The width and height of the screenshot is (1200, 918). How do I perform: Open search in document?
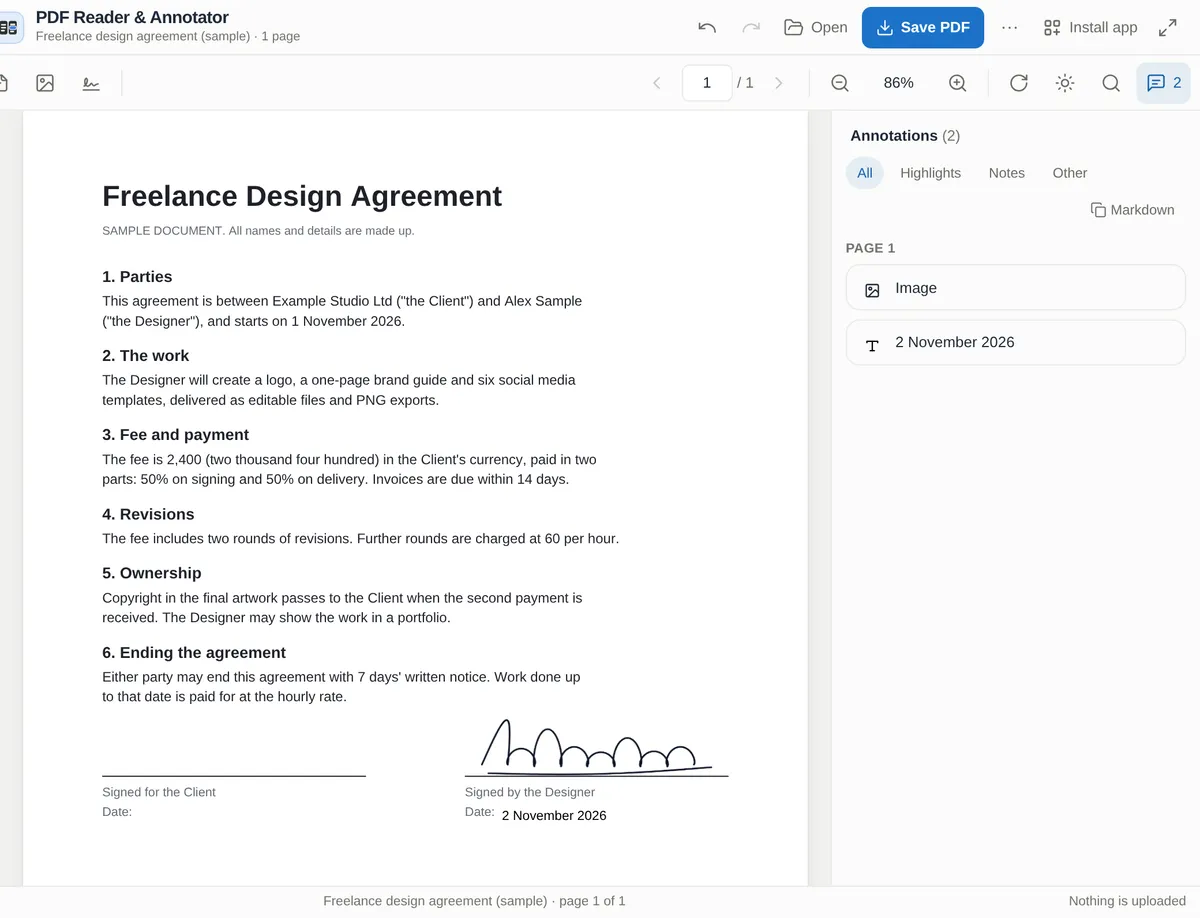pos(1111,83)
